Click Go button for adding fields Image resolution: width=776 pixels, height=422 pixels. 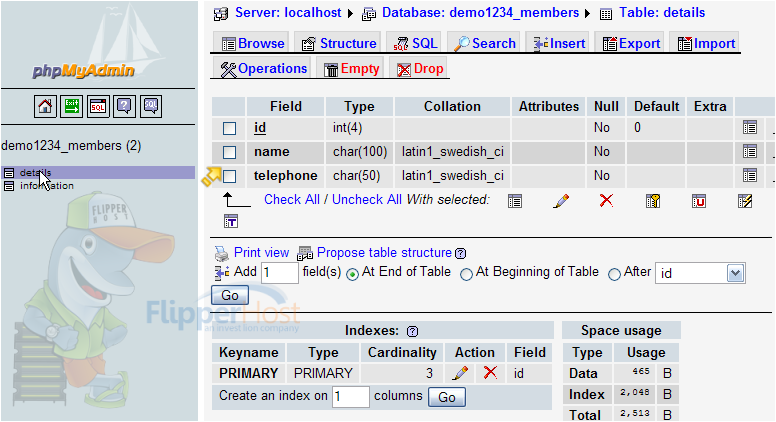[x=230, y=295]
